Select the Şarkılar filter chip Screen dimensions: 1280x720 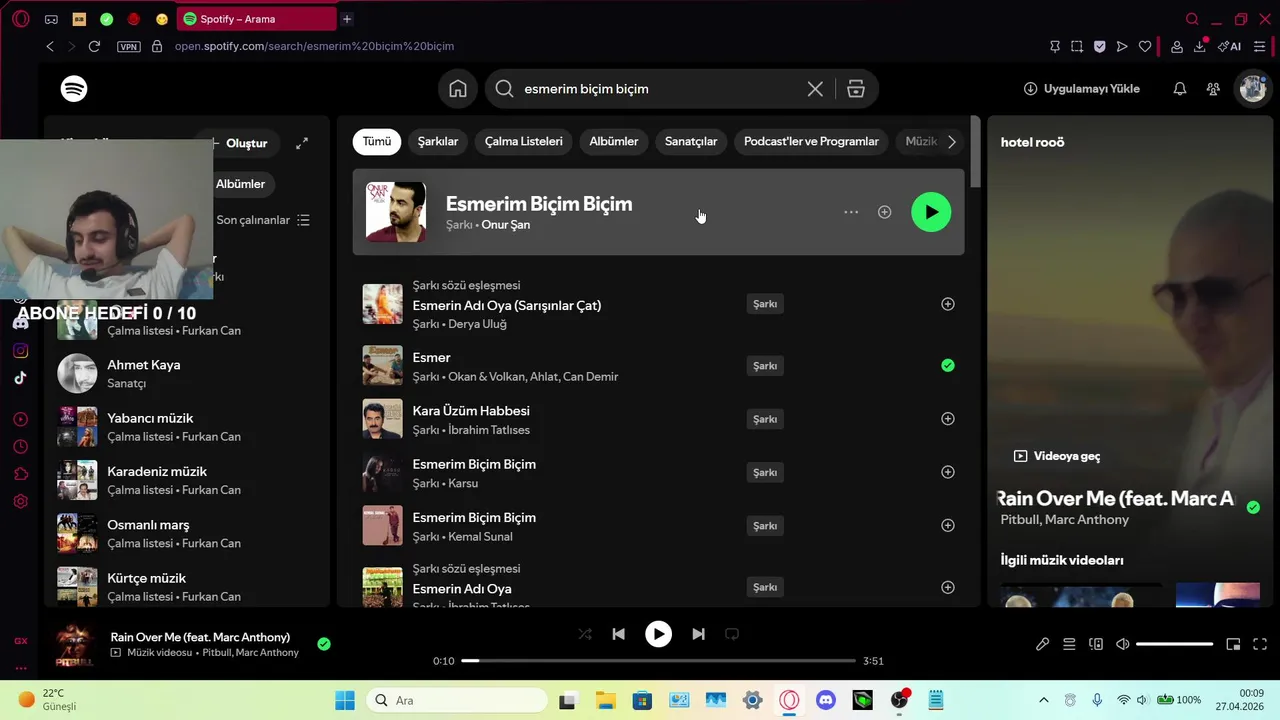(x=438, y=142)
